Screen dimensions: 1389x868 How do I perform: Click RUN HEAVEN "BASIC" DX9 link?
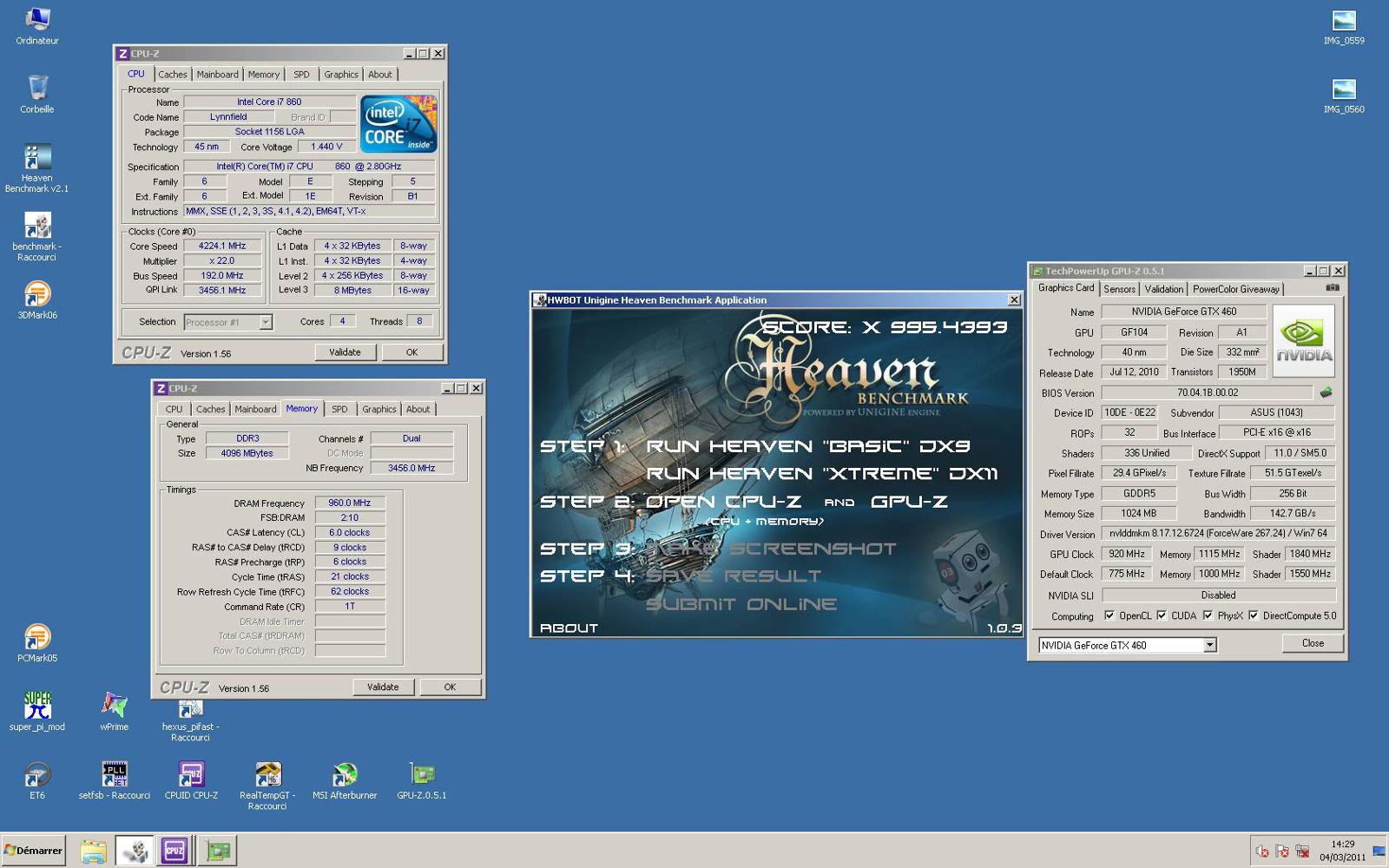pos(807,446)
